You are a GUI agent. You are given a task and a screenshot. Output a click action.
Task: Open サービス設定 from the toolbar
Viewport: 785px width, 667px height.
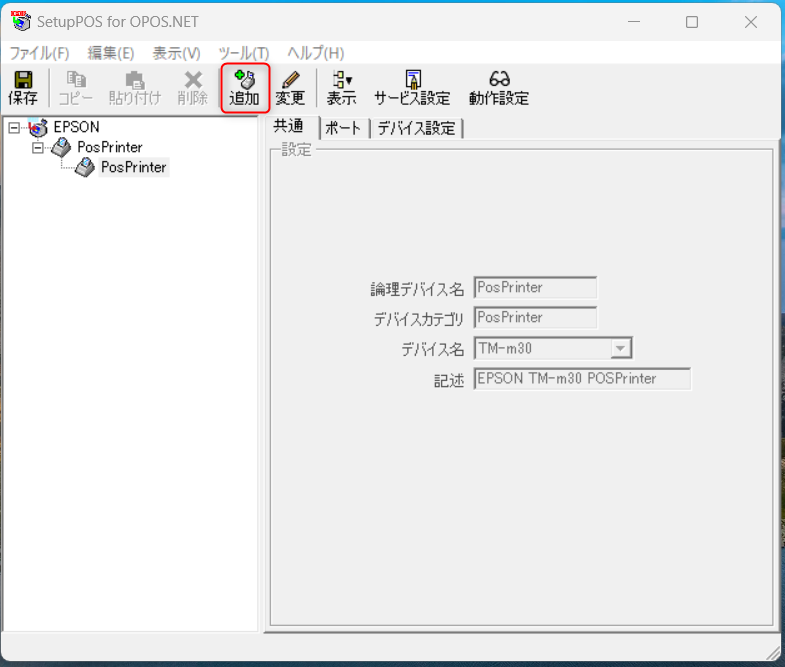tap(412, 87)
